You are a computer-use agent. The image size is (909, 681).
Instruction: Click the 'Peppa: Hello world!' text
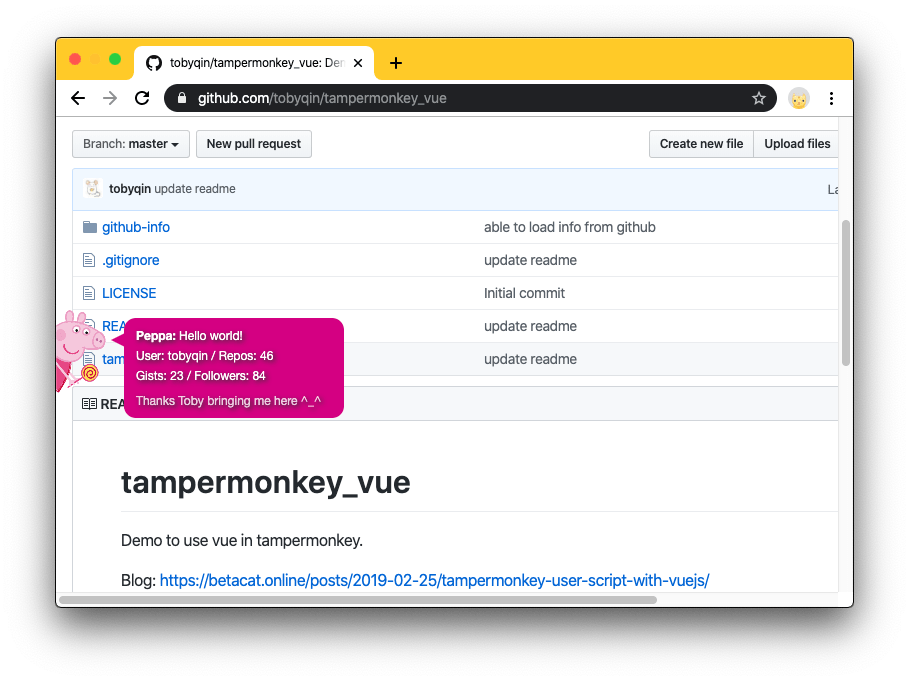189,336
